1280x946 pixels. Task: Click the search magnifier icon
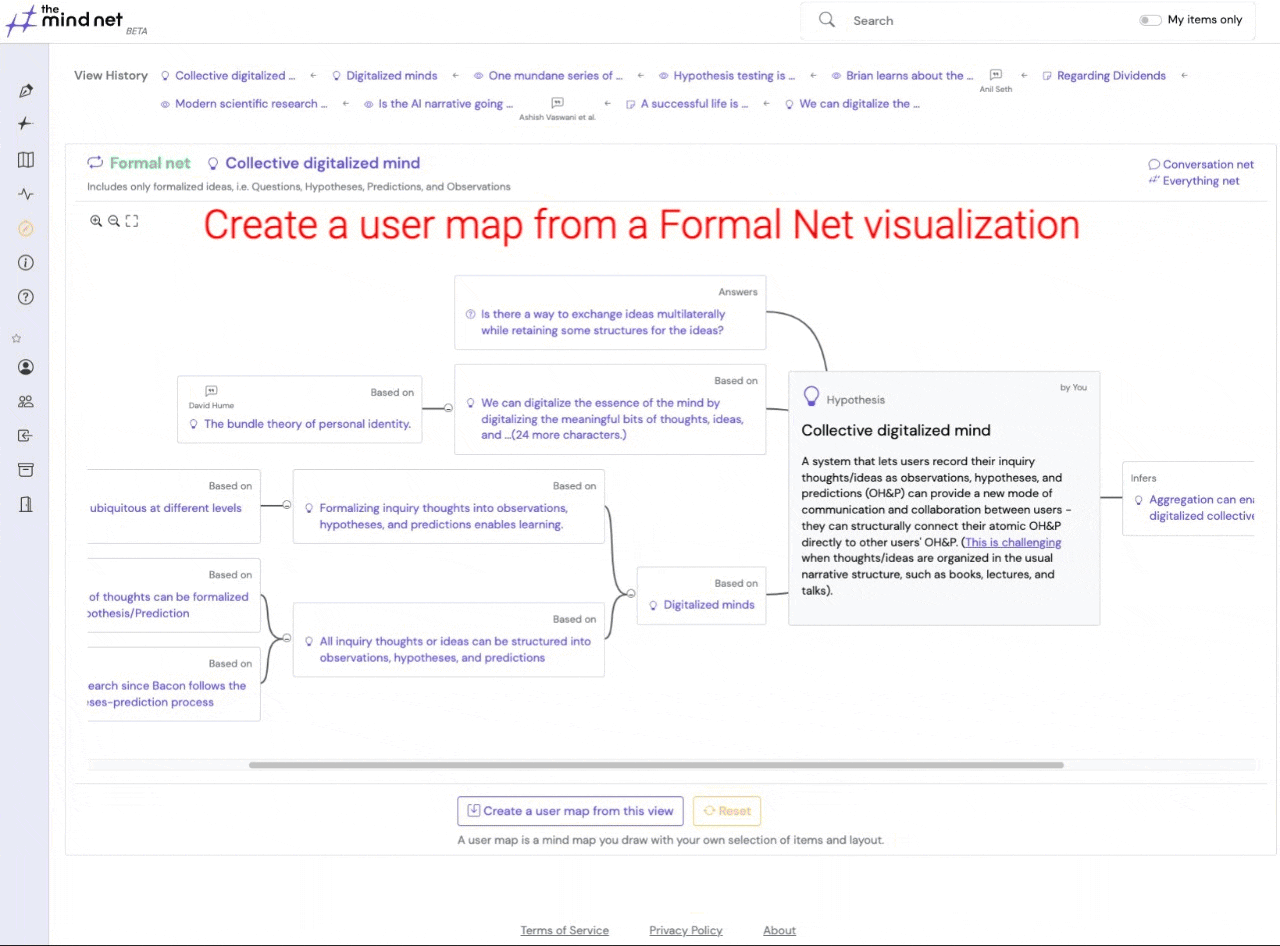point(827,20)
